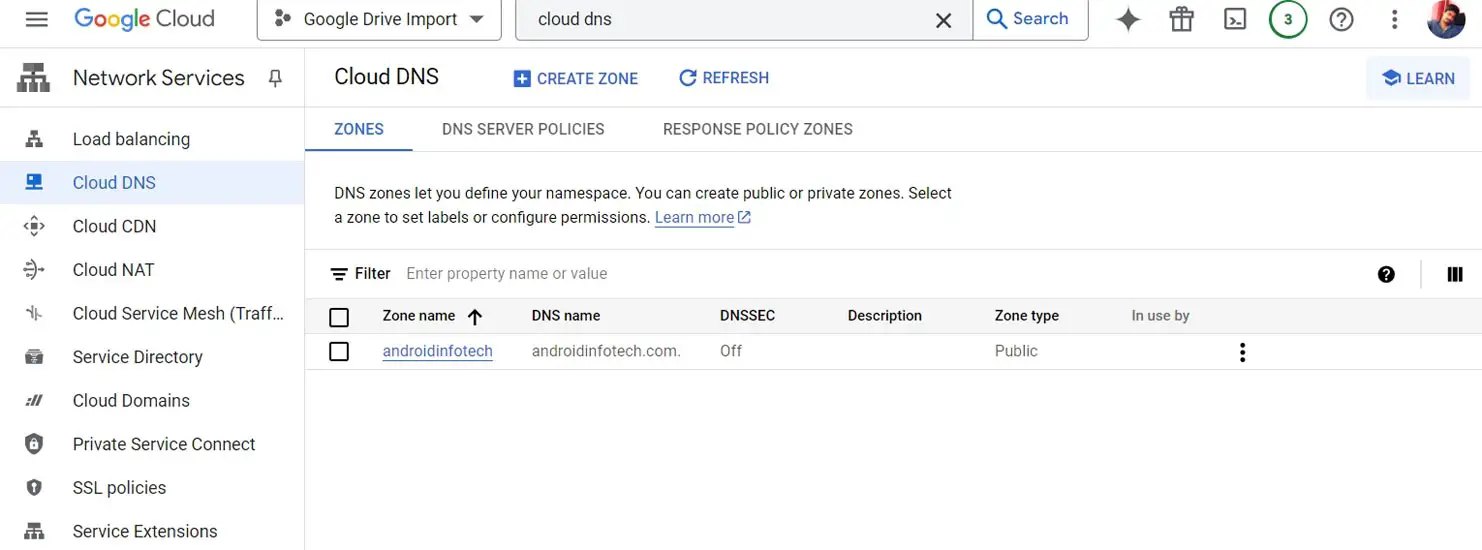Activate Cloud Shell terminal icon
The height and width of the screenshot is (550, 1482).
click(1235, 19)
